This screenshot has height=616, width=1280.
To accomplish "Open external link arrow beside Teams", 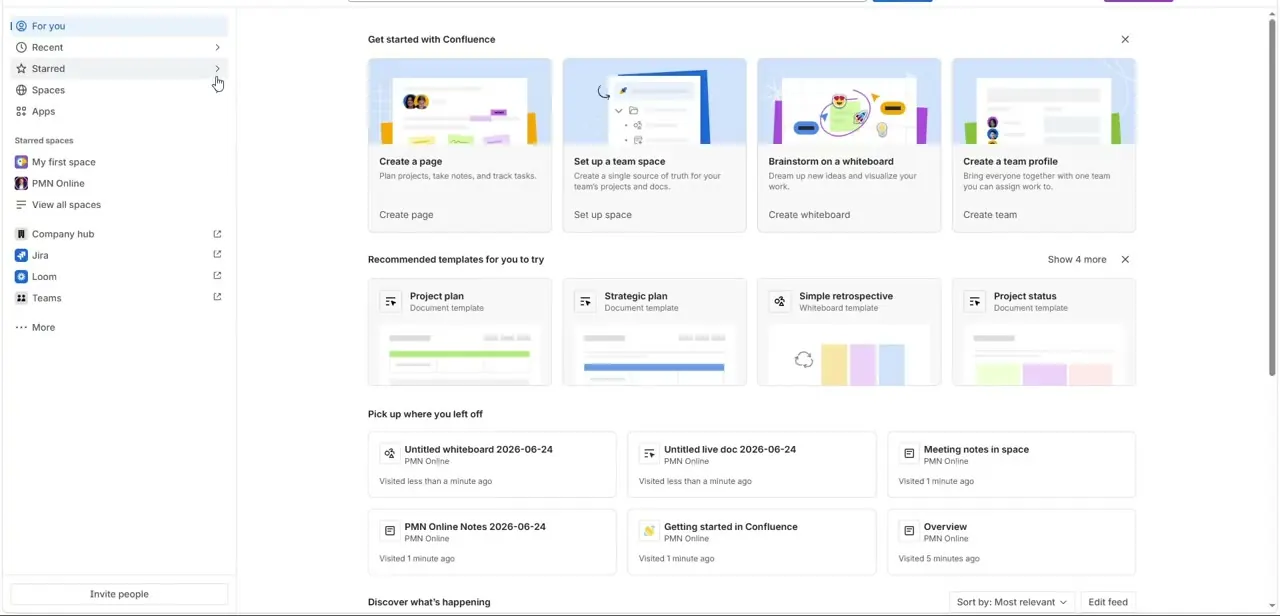I will (217, 297).
